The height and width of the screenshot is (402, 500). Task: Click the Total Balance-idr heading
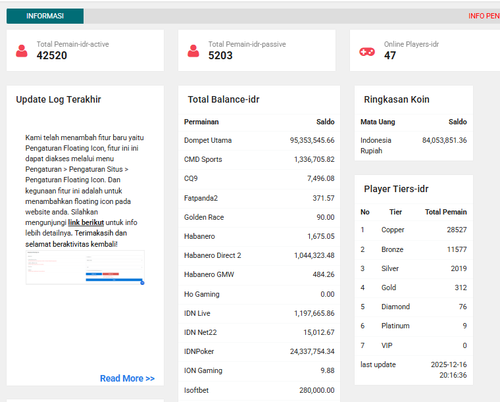[x=223, y=99]
